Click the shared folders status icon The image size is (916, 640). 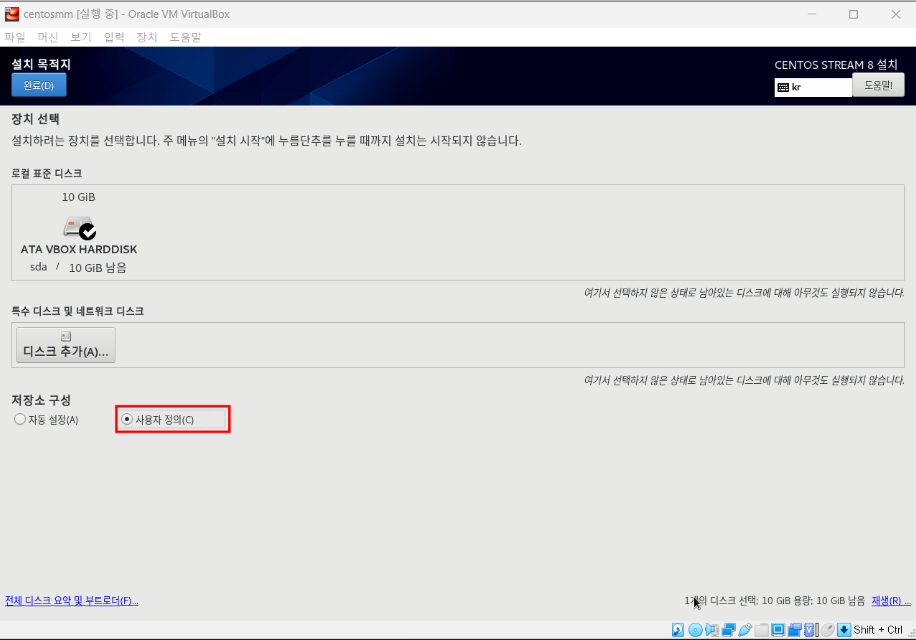click(761, 629)
